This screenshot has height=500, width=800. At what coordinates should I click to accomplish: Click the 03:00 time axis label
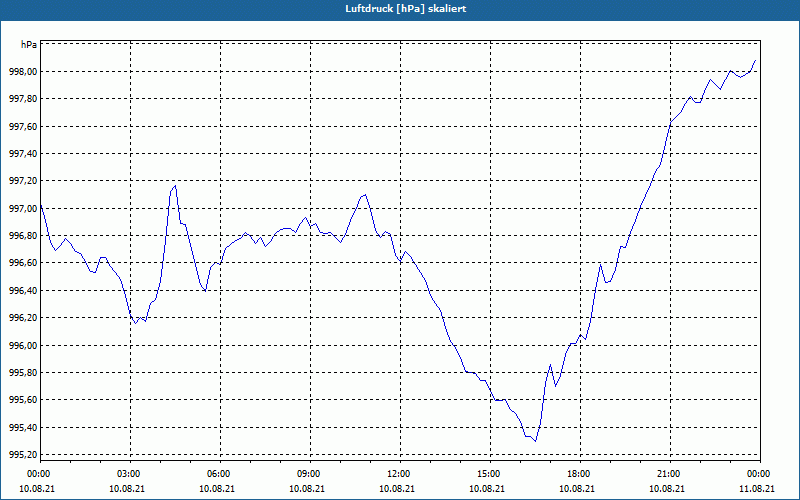(x=130, y=474)
